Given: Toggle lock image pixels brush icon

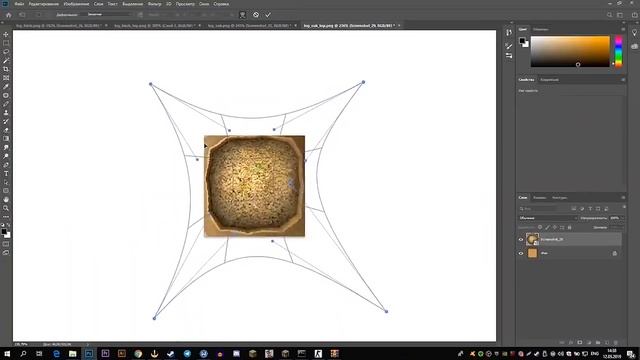Looking at the screenshot, I should 547,227.
